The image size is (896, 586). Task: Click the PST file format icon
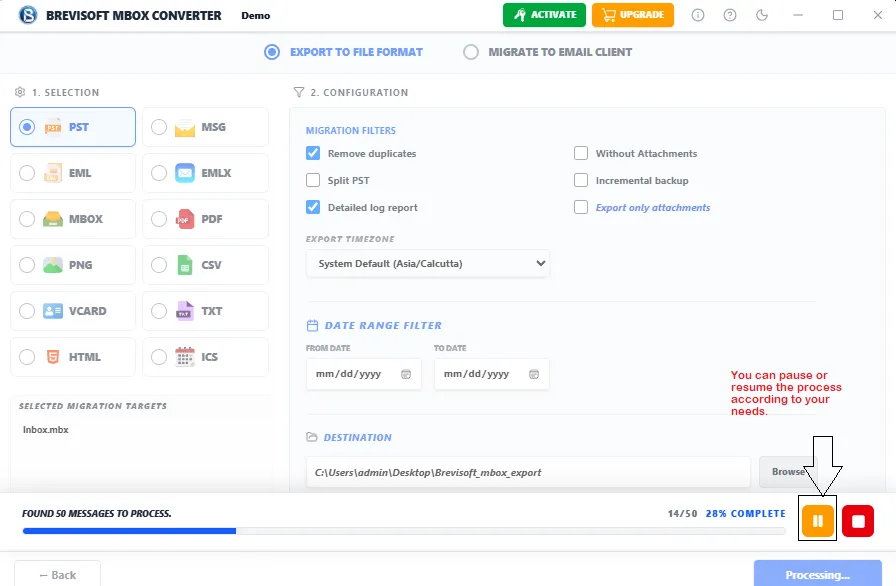pyautogui.click(x=53, y=127)
